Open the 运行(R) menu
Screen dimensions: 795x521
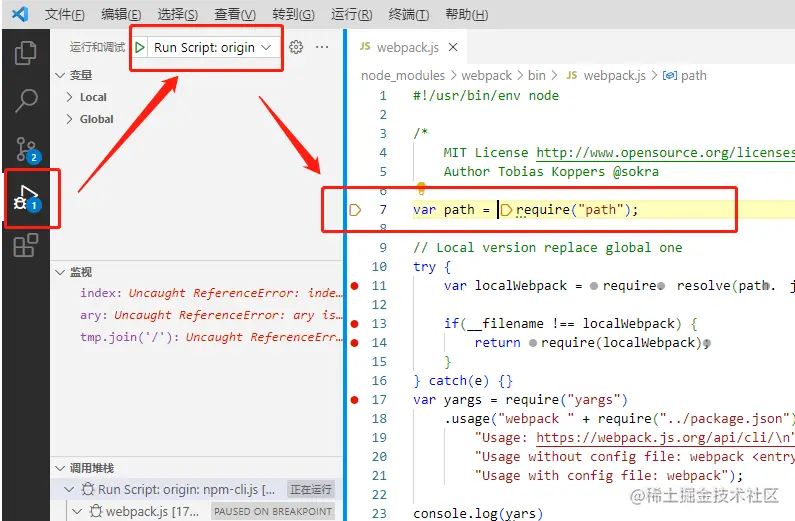pyautogui.click(x=351, y=14)
